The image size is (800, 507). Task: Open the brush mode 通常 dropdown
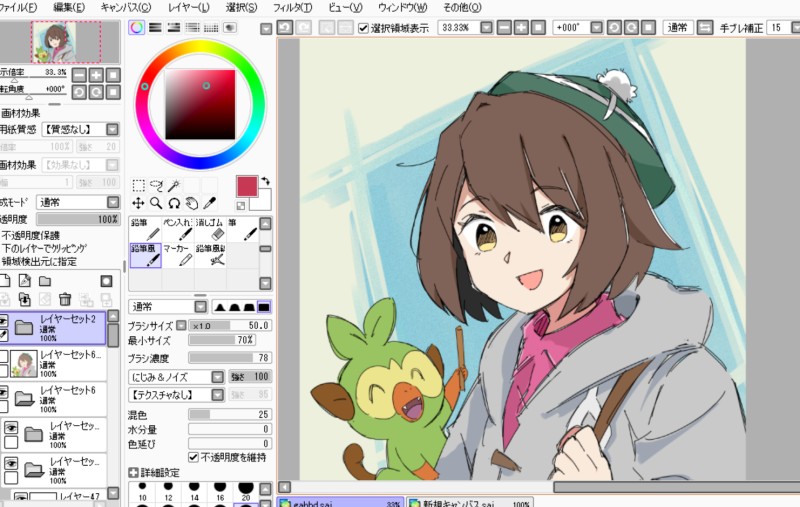coord(201,306)
